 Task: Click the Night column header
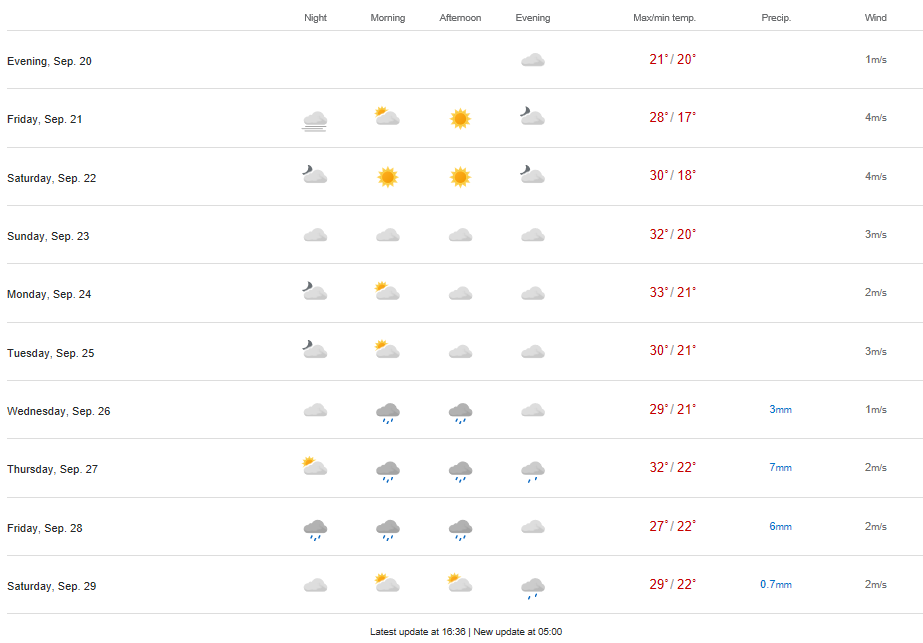coord(315,18)
